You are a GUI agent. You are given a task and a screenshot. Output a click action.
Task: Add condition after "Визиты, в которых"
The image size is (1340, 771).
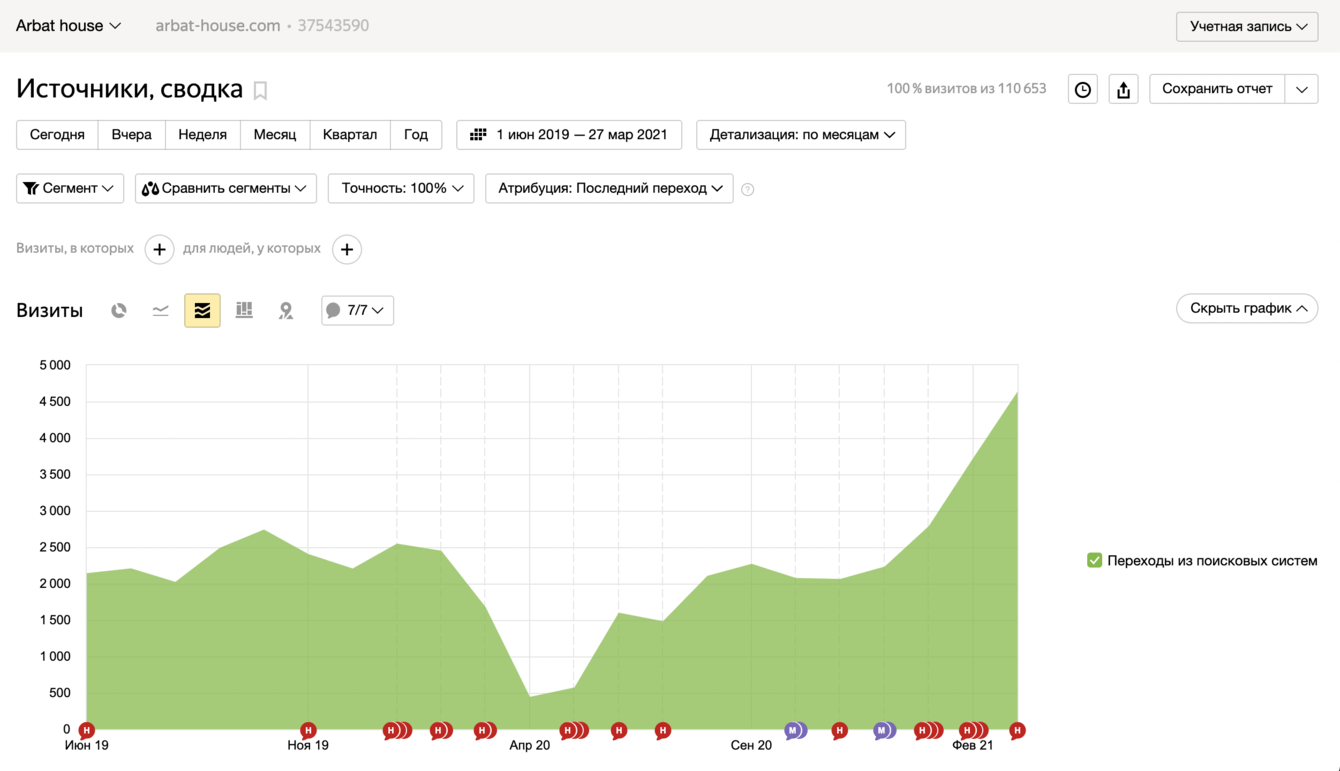point(159,249)
